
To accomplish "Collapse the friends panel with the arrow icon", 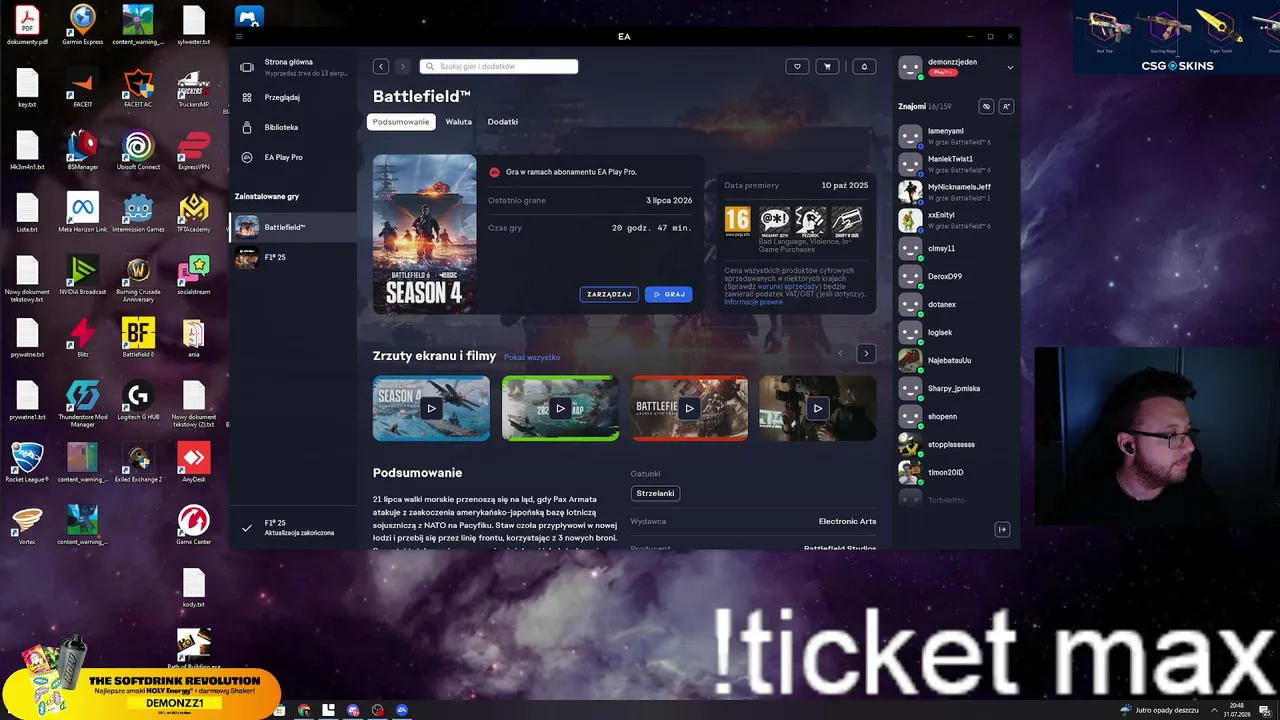I will (x=1003, y=529).
